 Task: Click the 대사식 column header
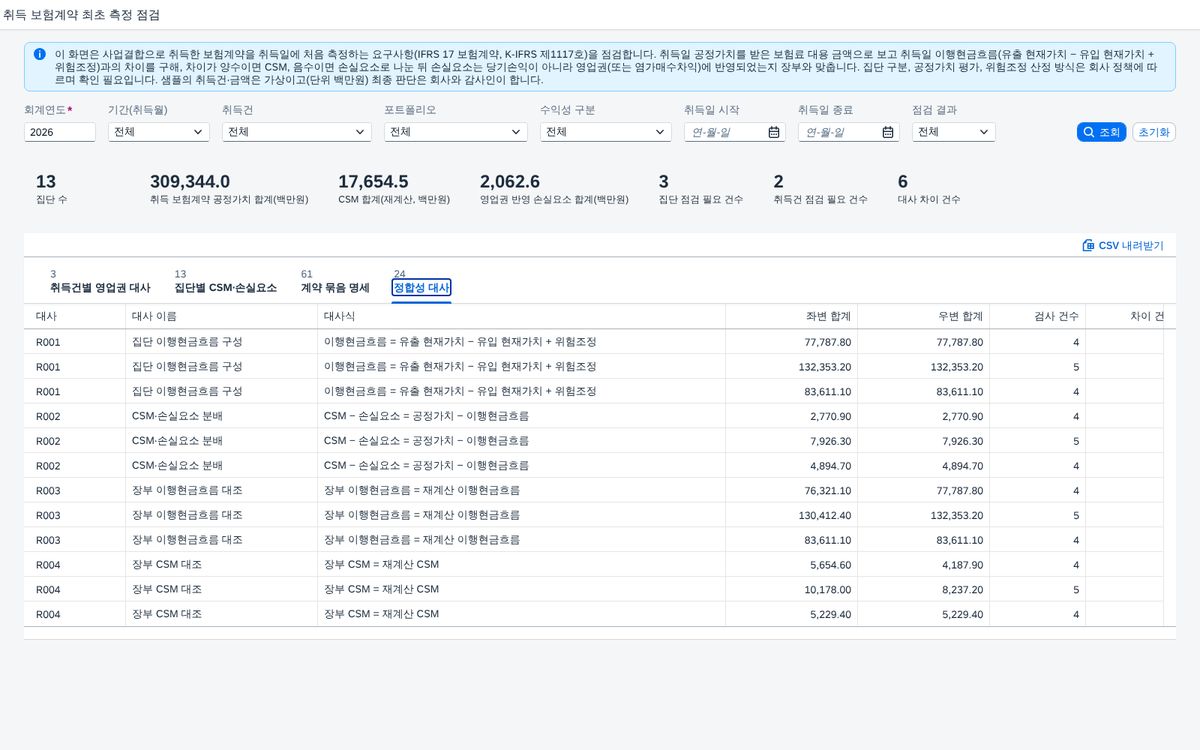521,316
